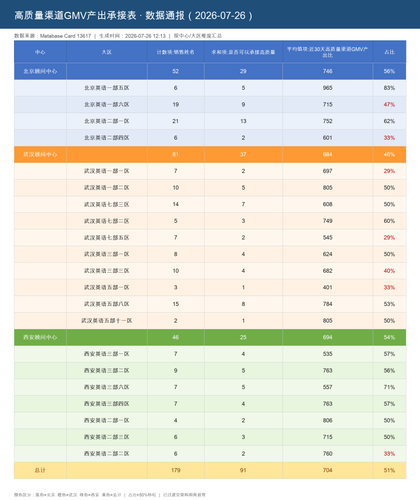Click the 401 value in 武汉英语五部一区 row
The image size is (420, 500).
pos(327,287)
